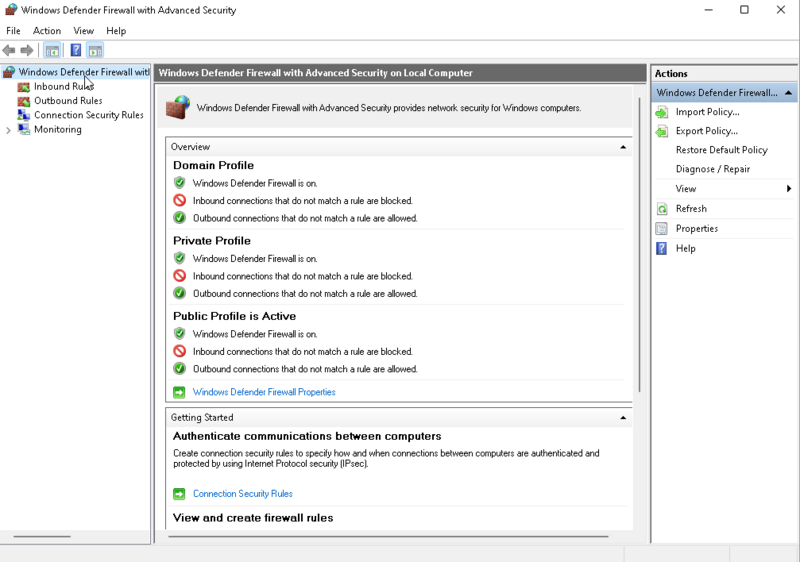Click the Connection Security Rules tree icon

coord(23,115)
